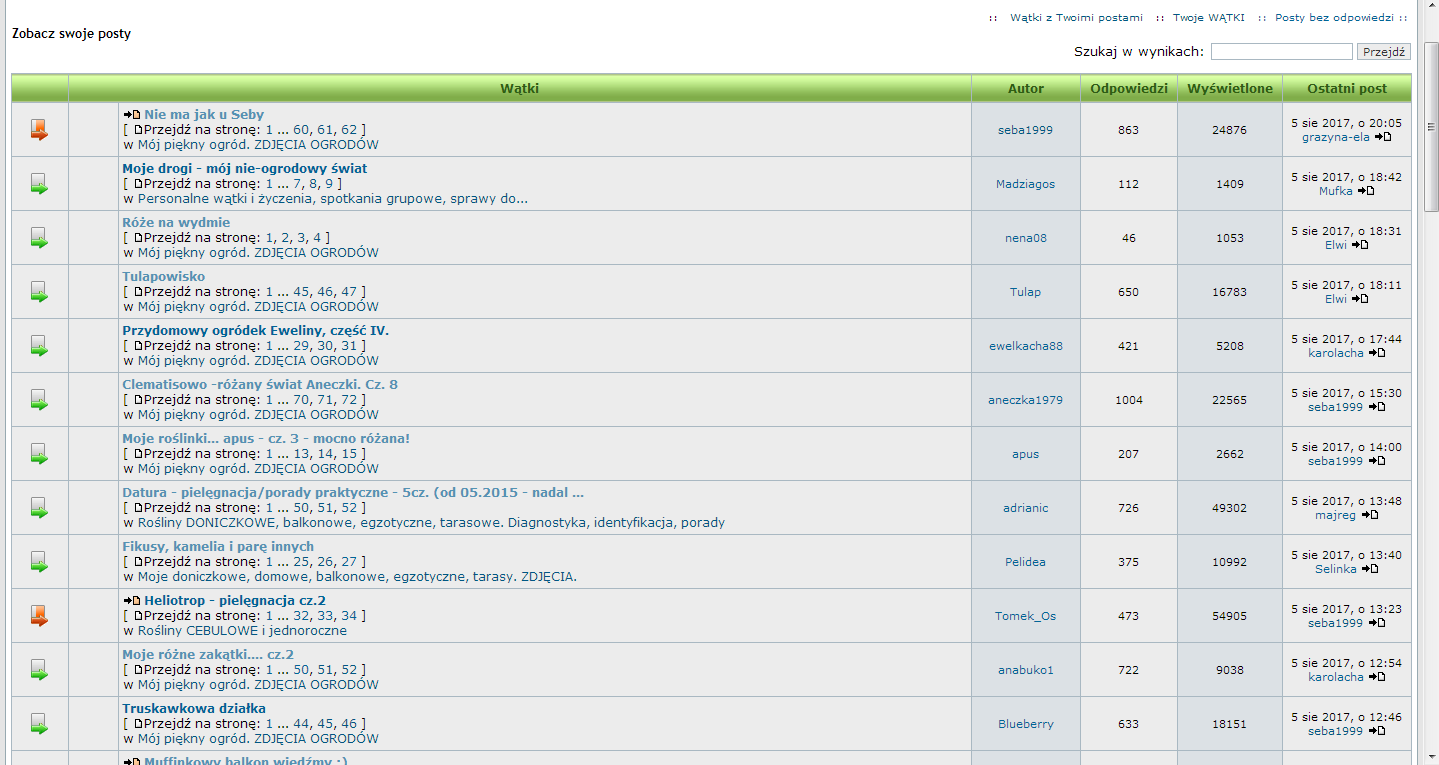Go to page 72 of Clematisowo thread
Screen dimensions: 1439x765
[349, 400]
